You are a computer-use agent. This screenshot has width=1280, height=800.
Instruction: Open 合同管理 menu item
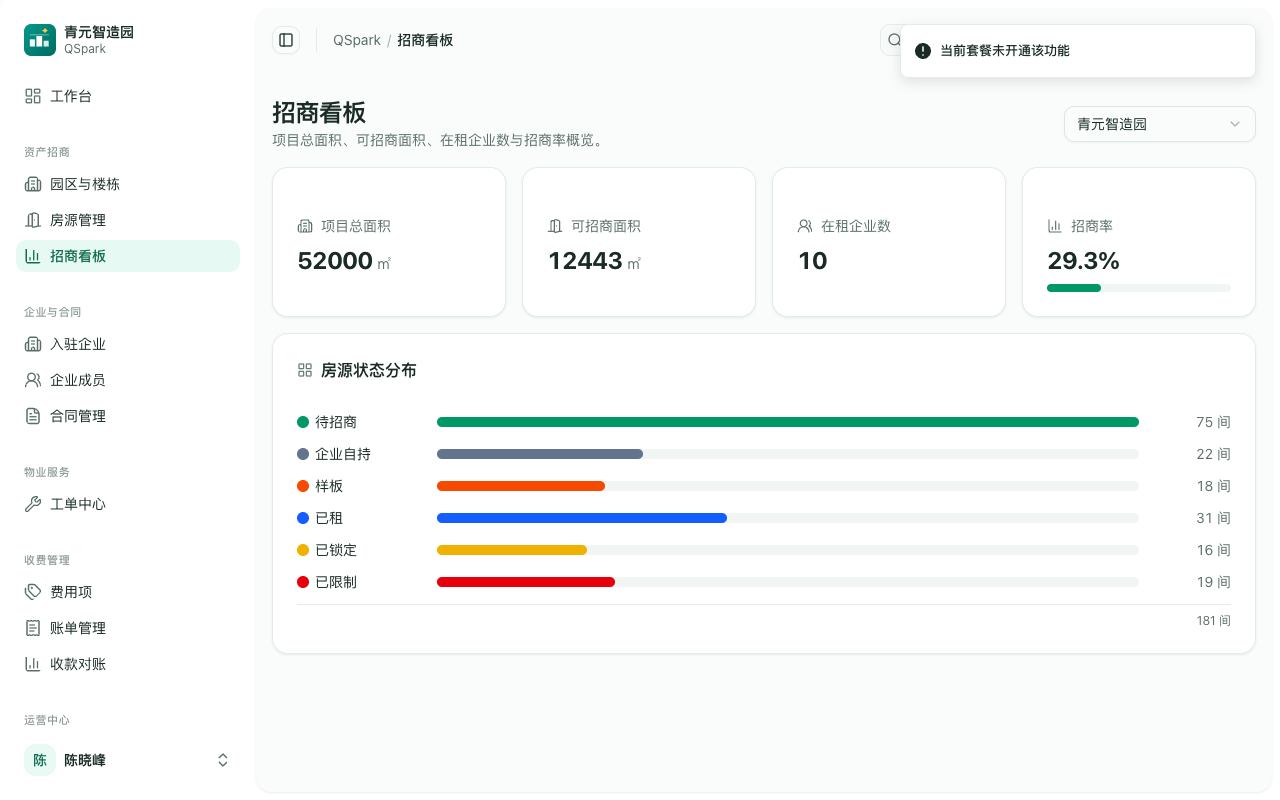pos(128,416)
